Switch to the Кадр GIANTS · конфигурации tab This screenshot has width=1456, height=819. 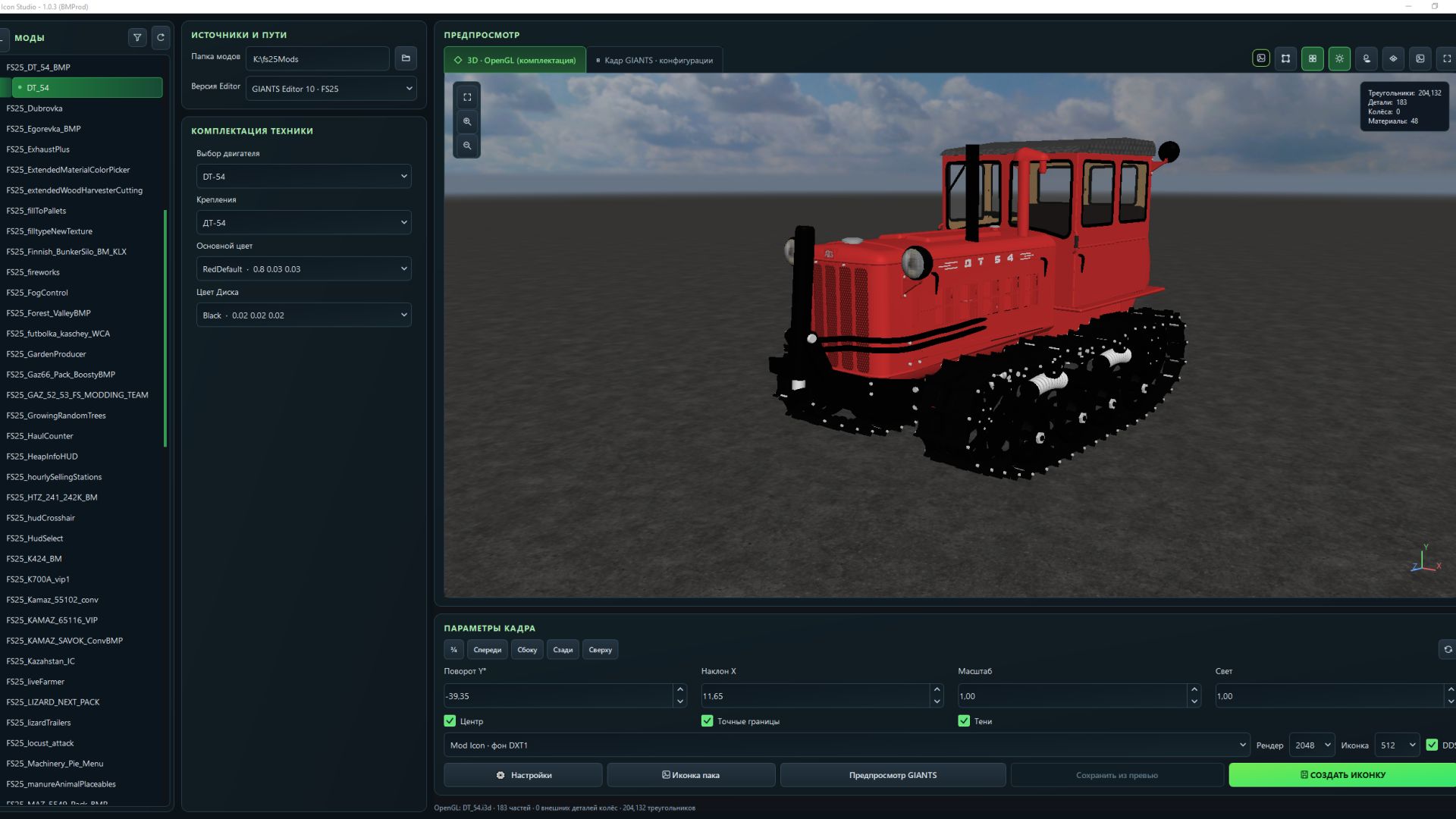coord(654,60)
